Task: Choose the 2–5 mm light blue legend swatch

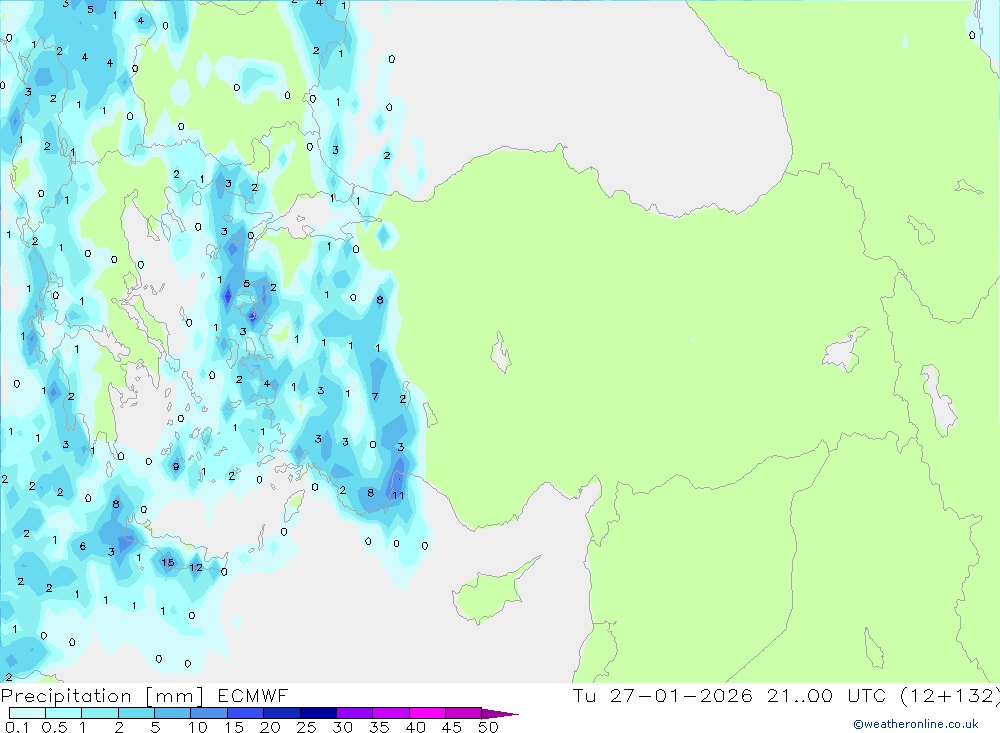Action: tap(136, 713)
